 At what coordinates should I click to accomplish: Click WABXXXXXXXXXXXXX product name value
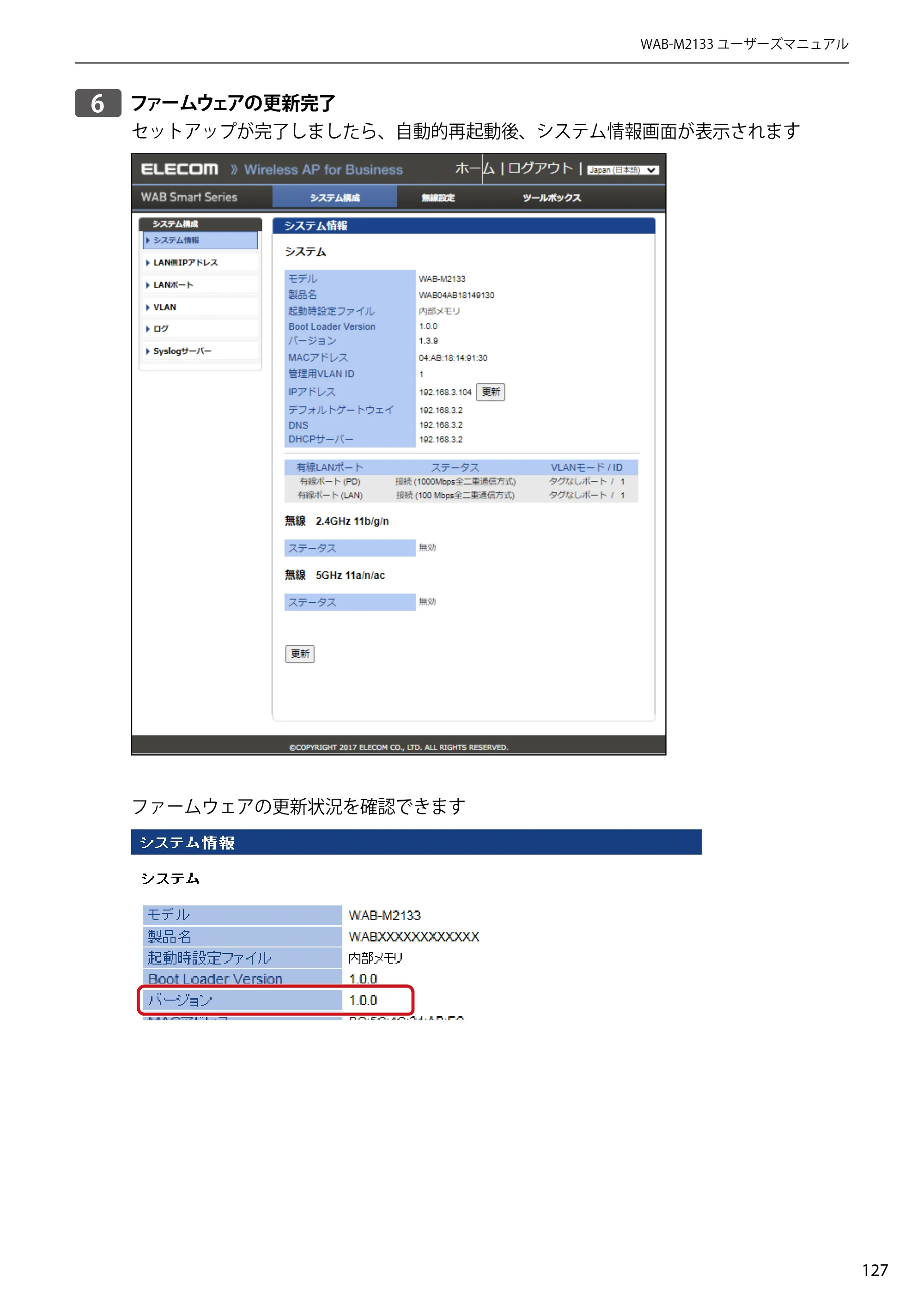[413, 936]
